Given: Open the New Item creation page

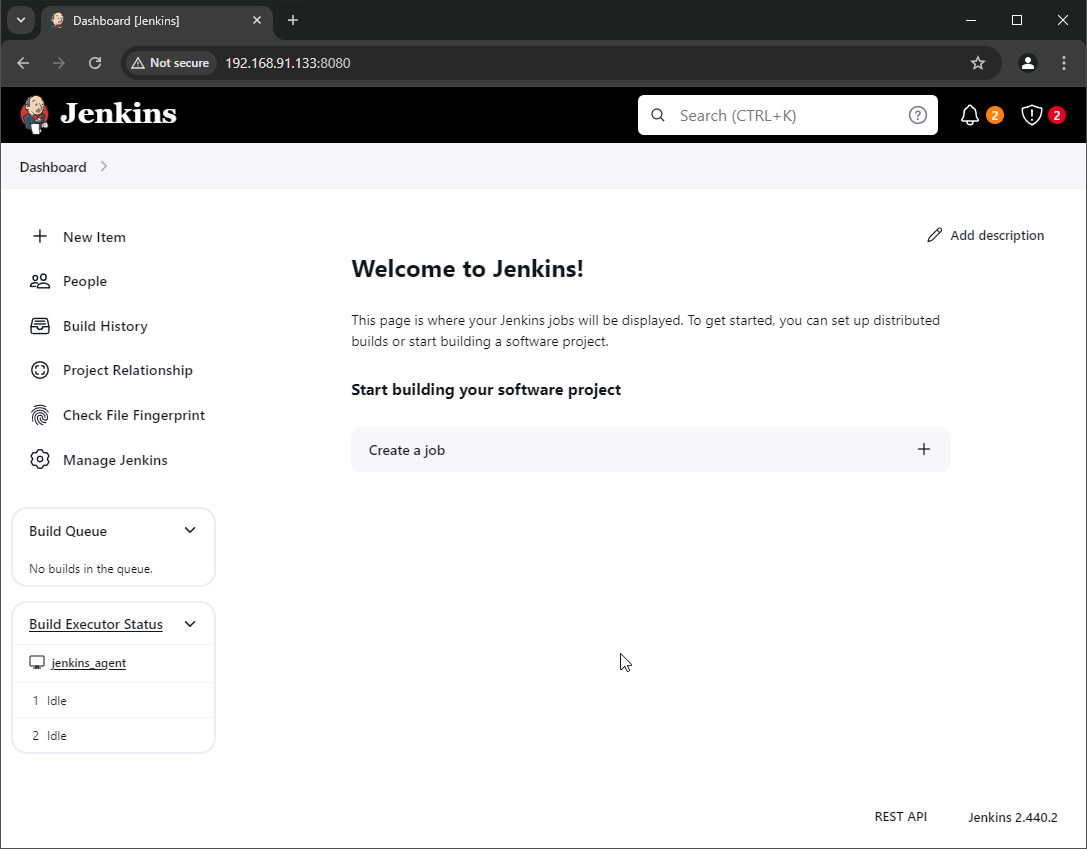Looking at the screenshot, I should pyautogui.click(x=92, y=237).
